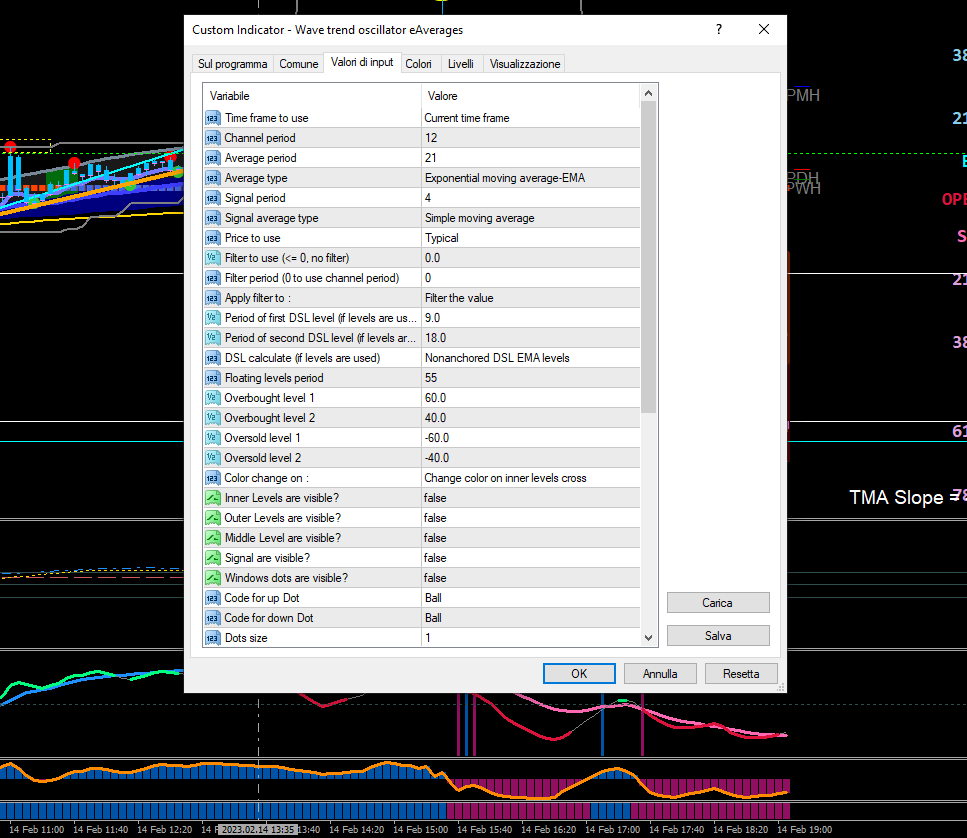Click the scrollbar down arrow in the inputs list
The image size is (967, 838).
[x=649, y=637]
